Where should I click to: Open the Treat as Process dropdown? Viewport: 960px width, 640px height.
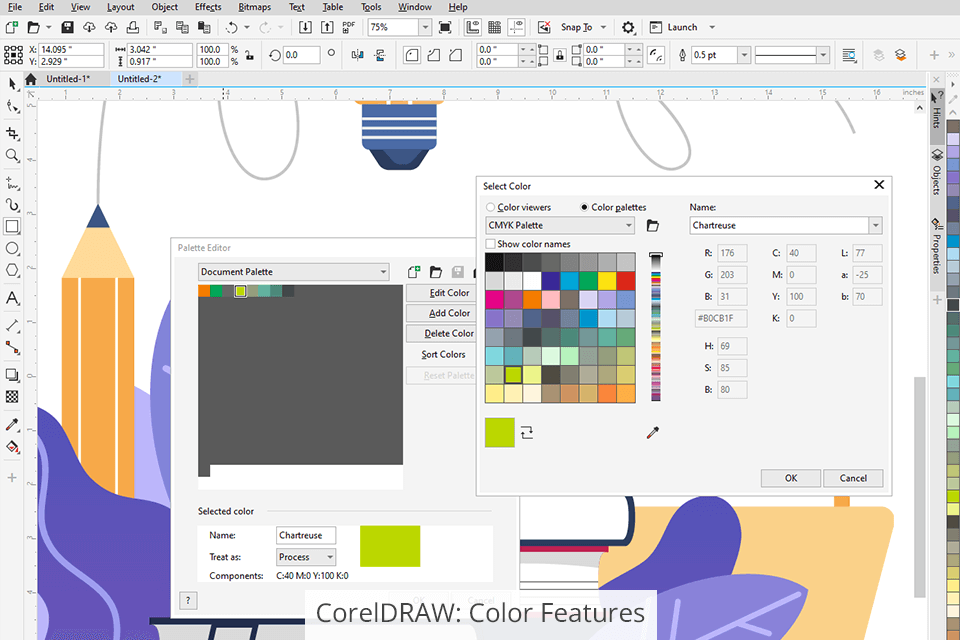pos(306,557)
